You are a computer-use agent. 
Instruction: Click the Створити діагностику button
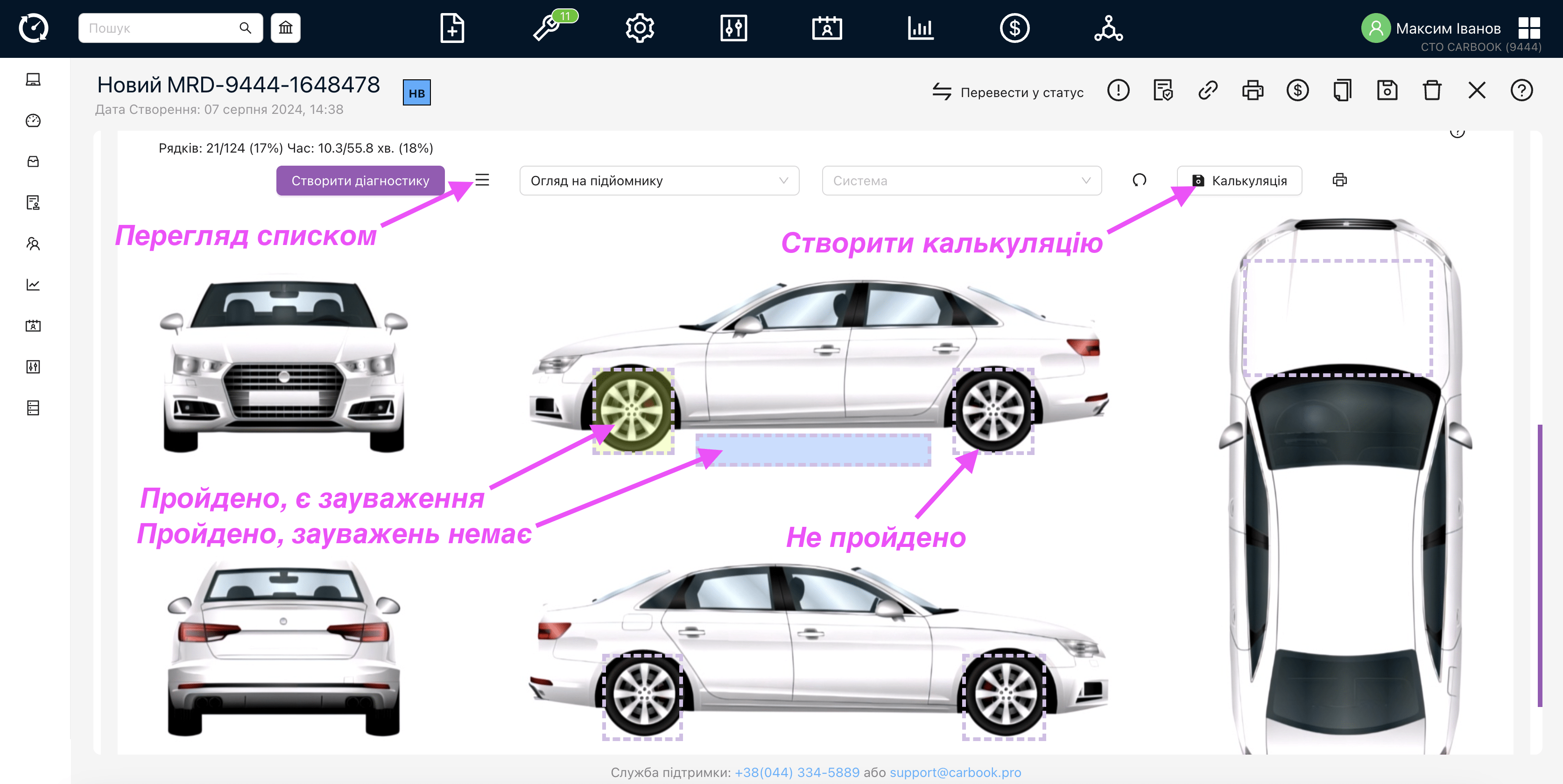pyautogui.click(x=360, y=181)
